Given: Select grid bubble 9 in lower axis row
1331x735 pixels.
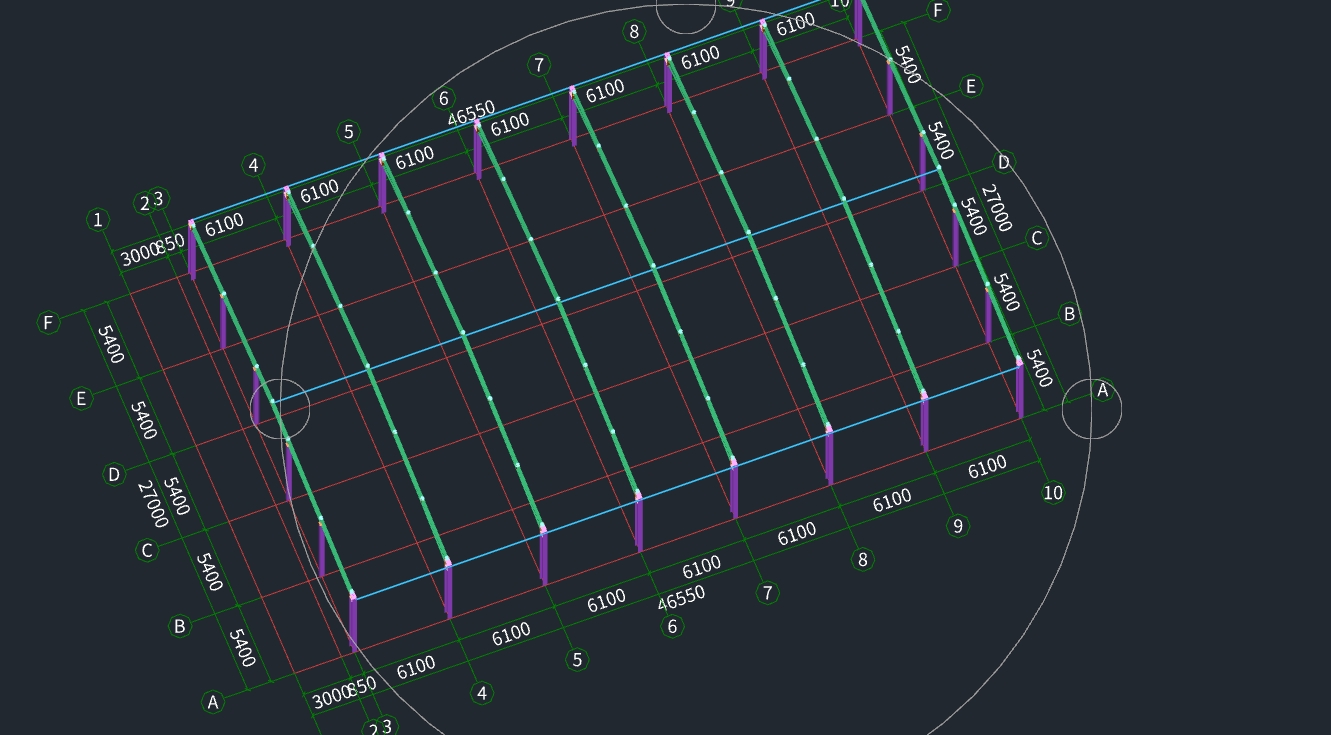Looking at the screenshot, I should [x=958, y=526].
